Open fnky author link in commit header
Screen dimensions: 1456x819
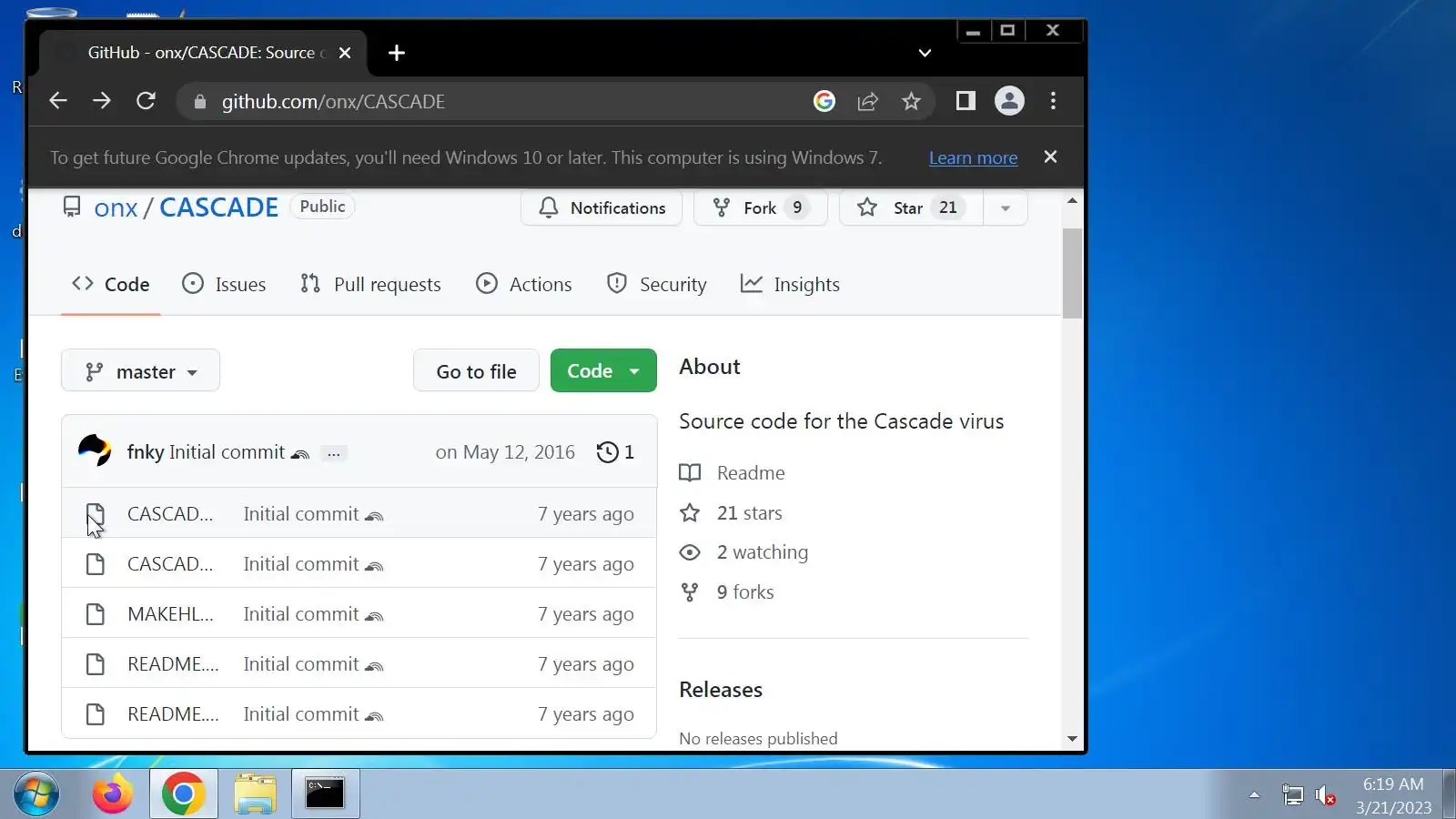pos(146,452)
